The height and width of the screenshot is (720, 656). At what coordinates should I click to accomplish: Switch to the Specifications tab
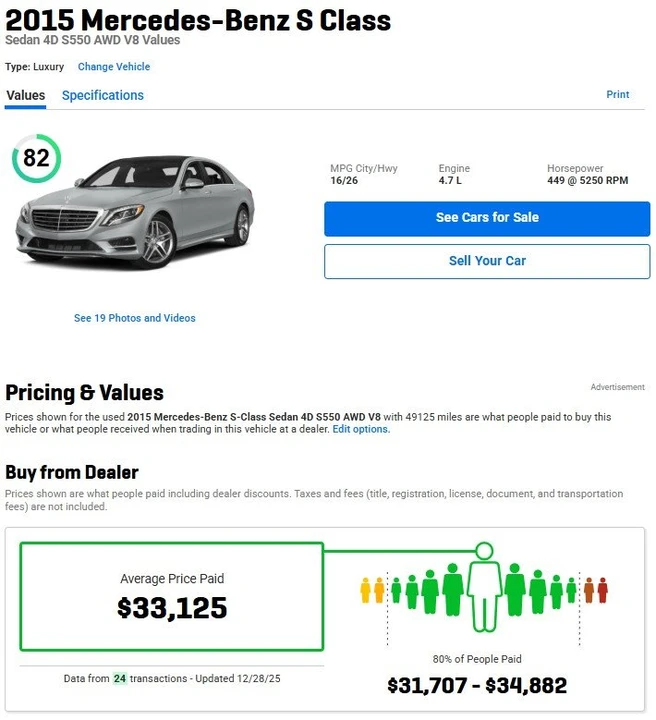[103, 95]
